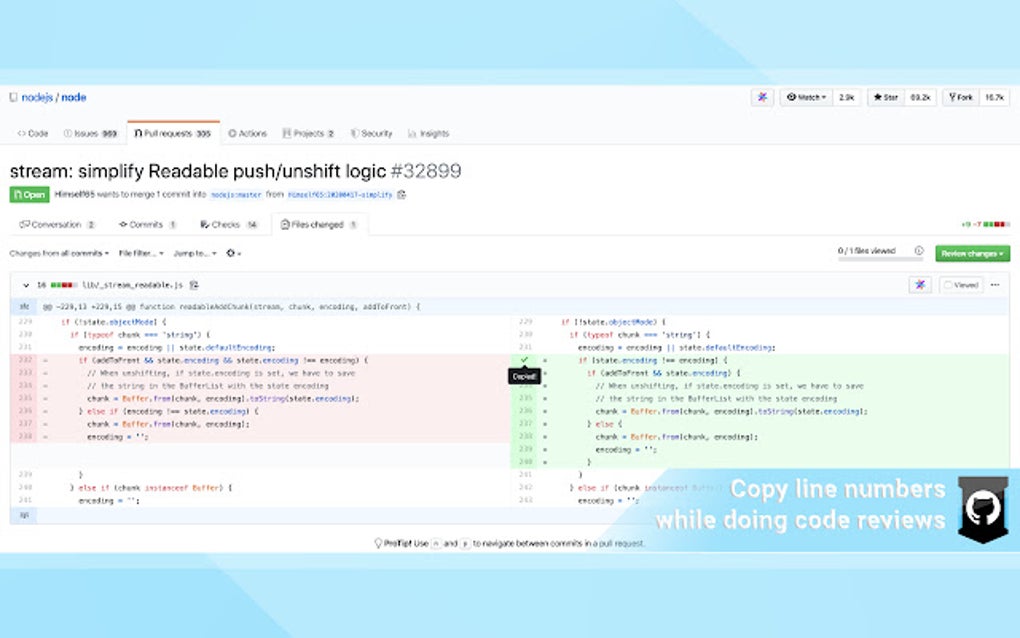Click the sparkle icon in the repository header
1020x638 pixels.
coord(762,97)
